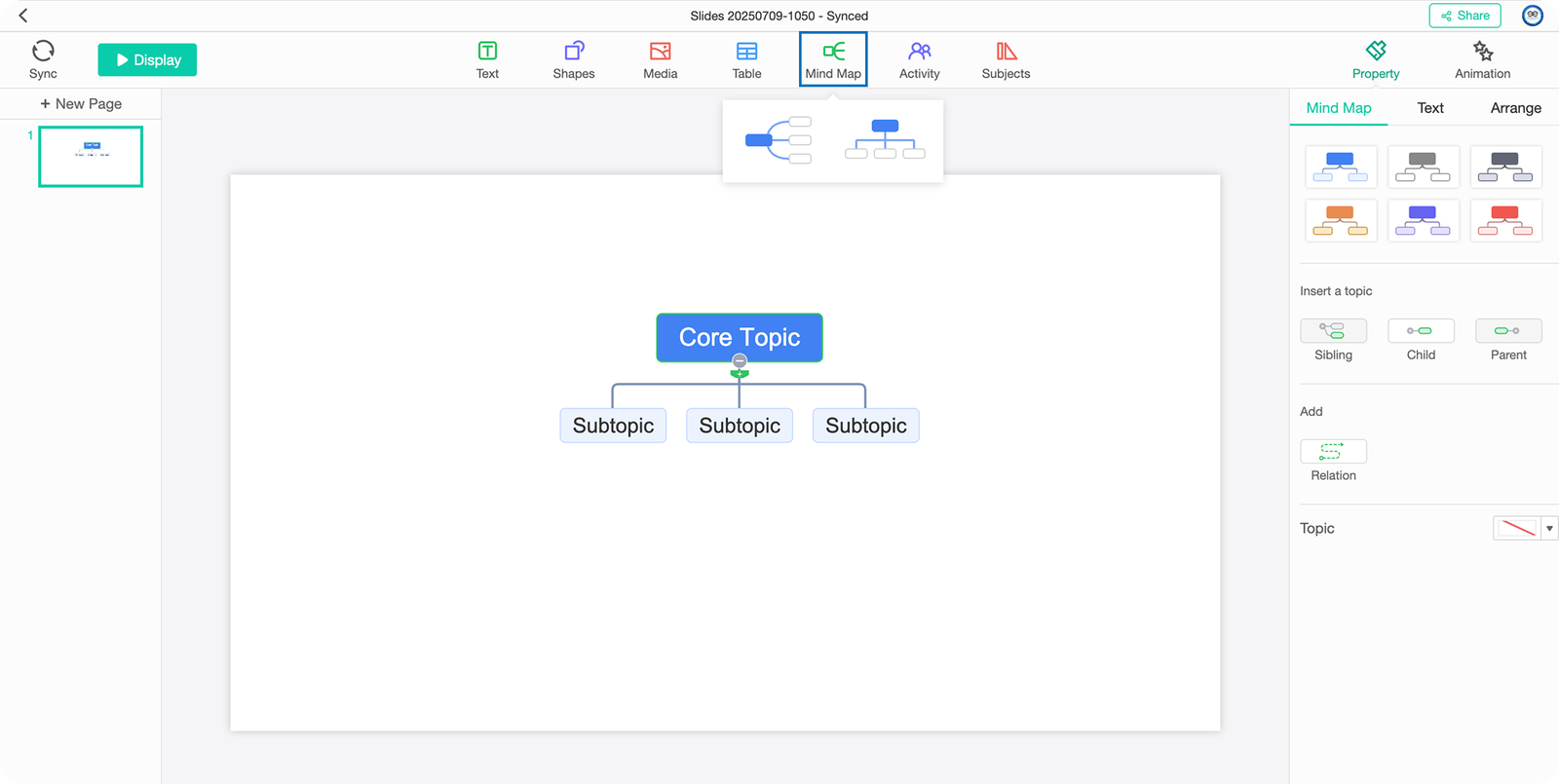Viewport: 1559px width, 784px height.
Task: Open the Activity tool
Action: click(x=919, y=59)
